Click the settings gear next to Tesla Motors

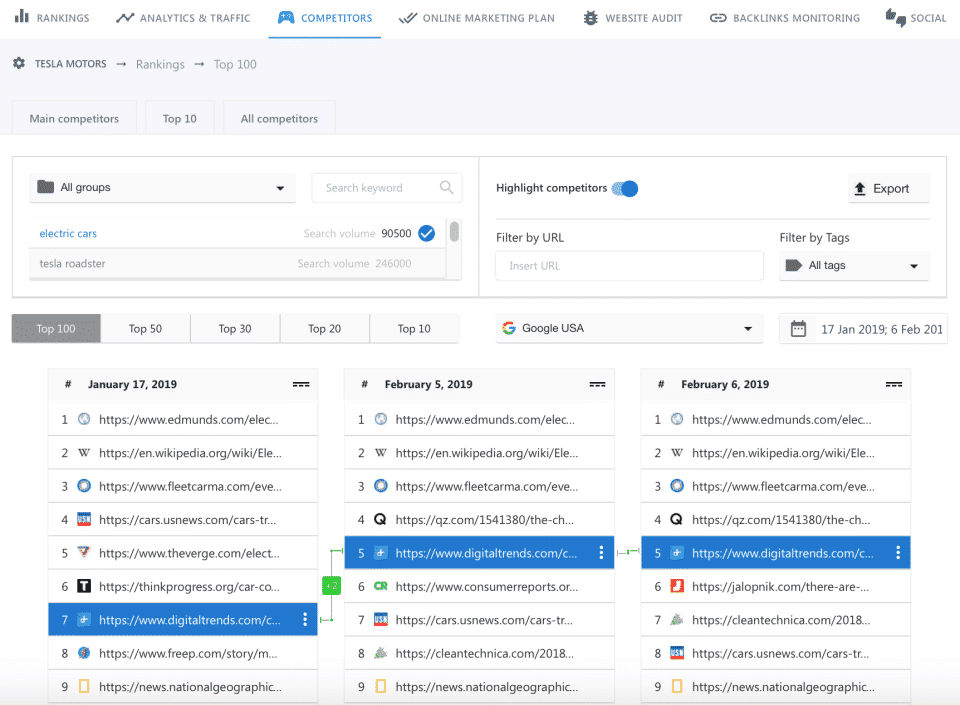pyautogui.click(x=19, y=64)
